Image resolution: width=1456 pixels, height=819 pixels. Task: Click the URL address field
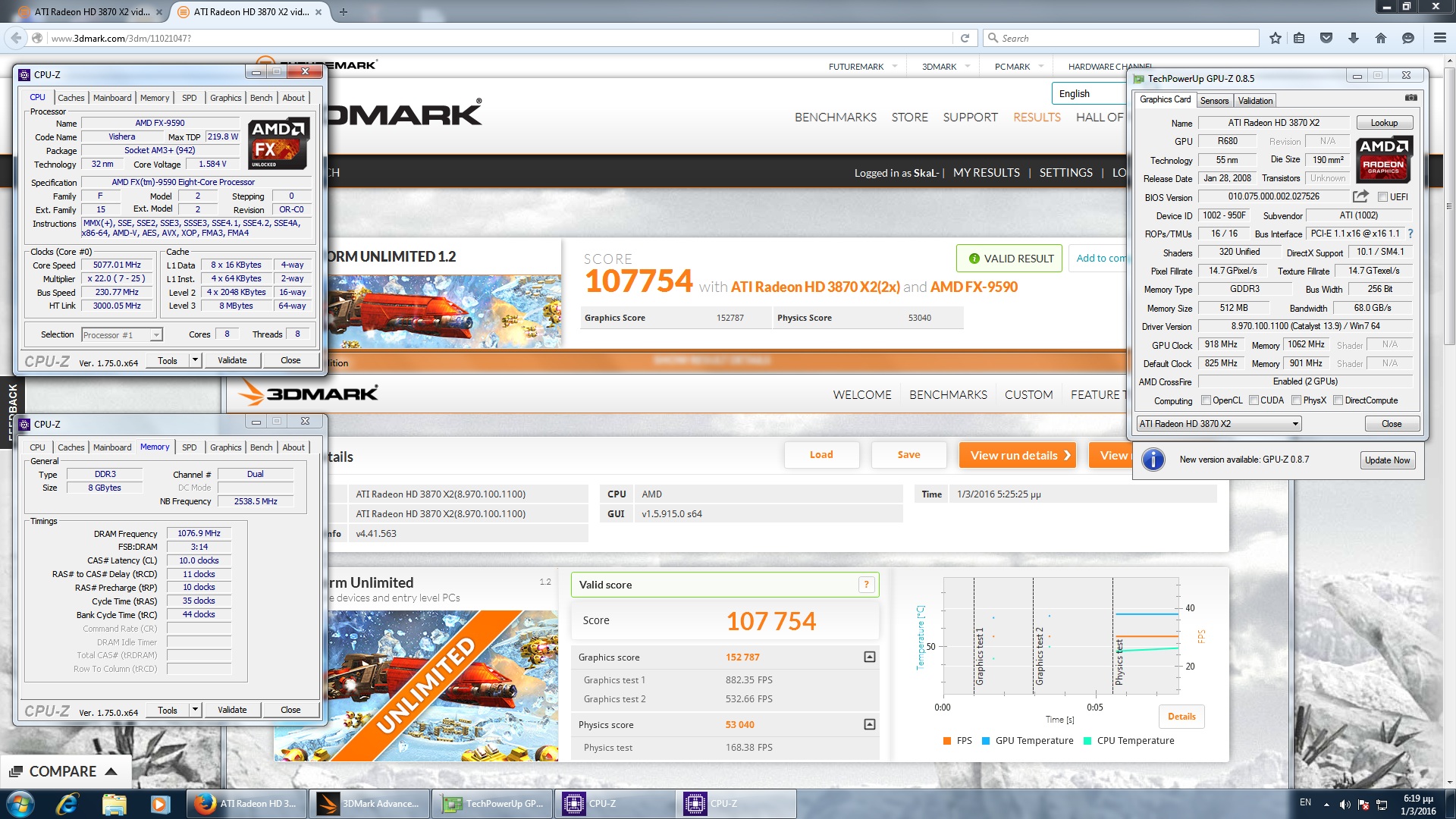coord(499,38)
